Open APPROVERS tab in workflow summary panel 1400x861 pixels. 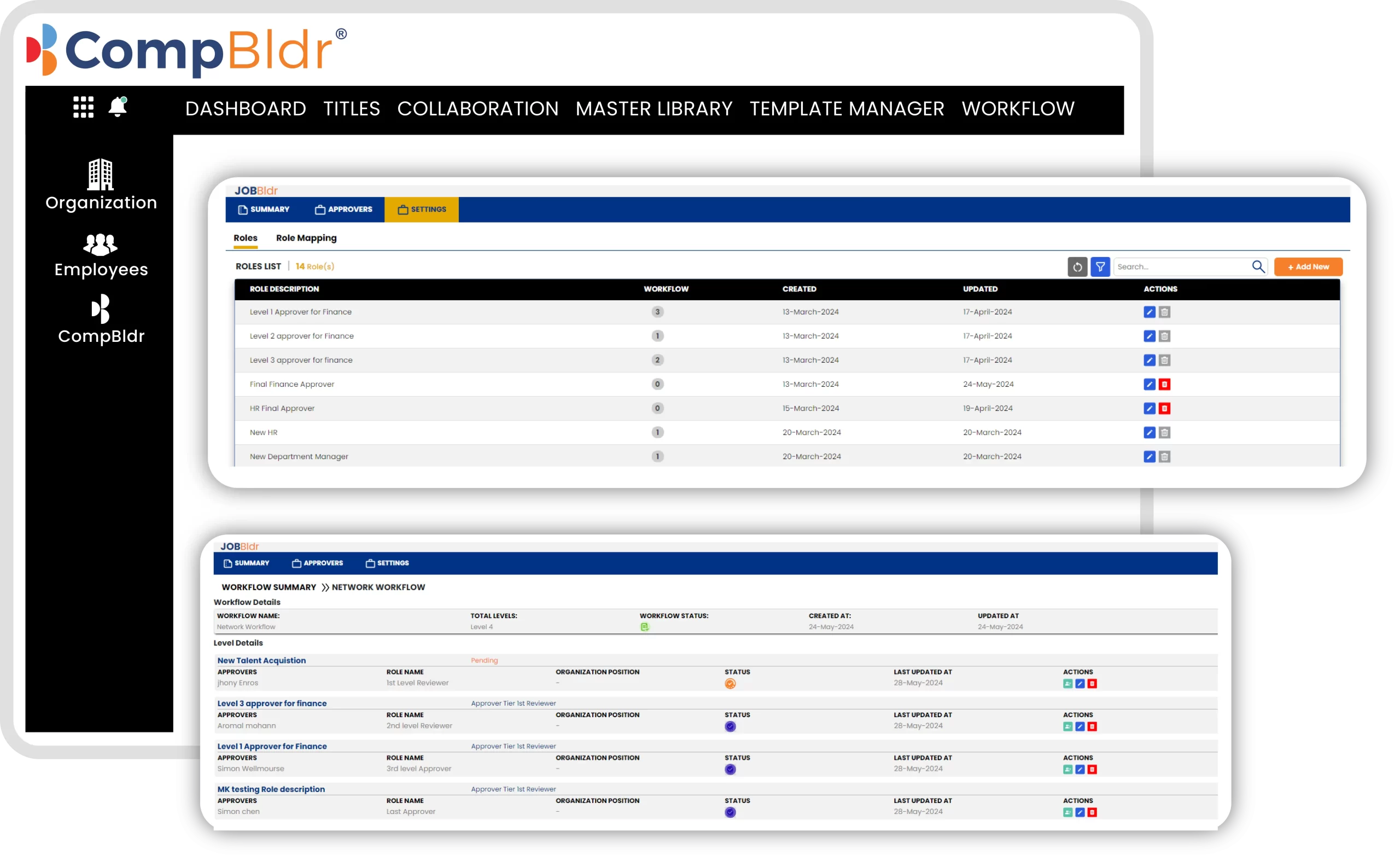(318, 563)
